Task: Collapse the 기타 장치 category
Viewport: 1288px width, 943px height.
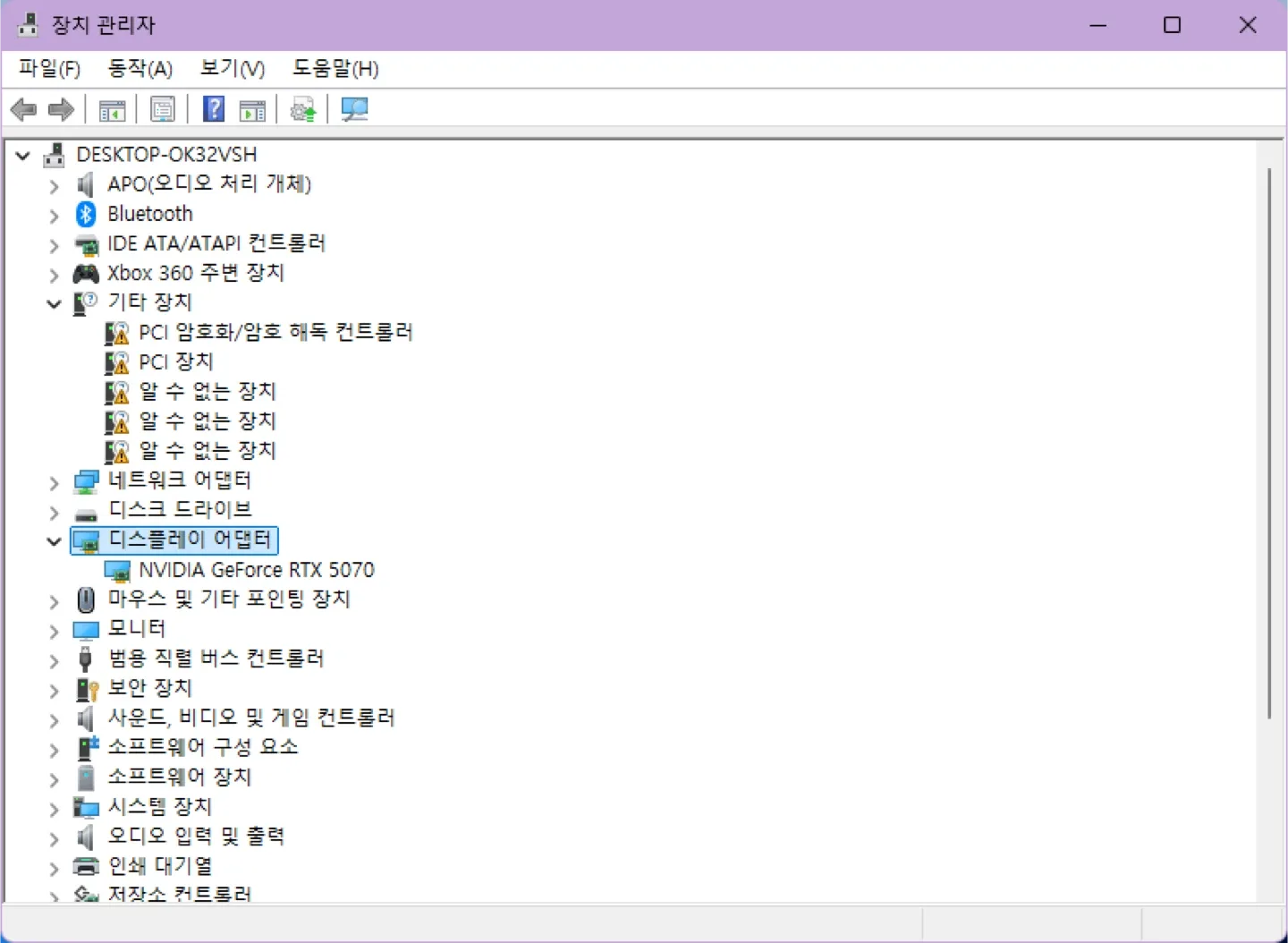Action: 54,304
